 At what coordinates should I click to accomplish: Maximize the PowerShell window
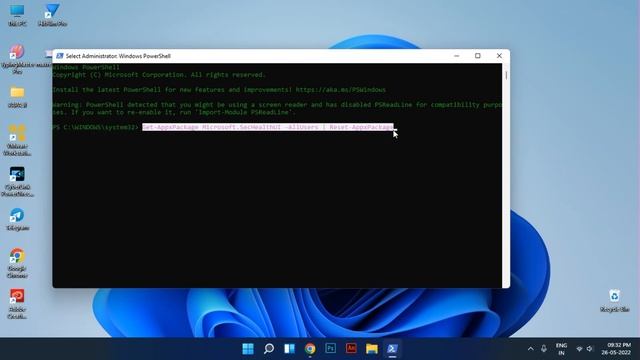[478, 56]
